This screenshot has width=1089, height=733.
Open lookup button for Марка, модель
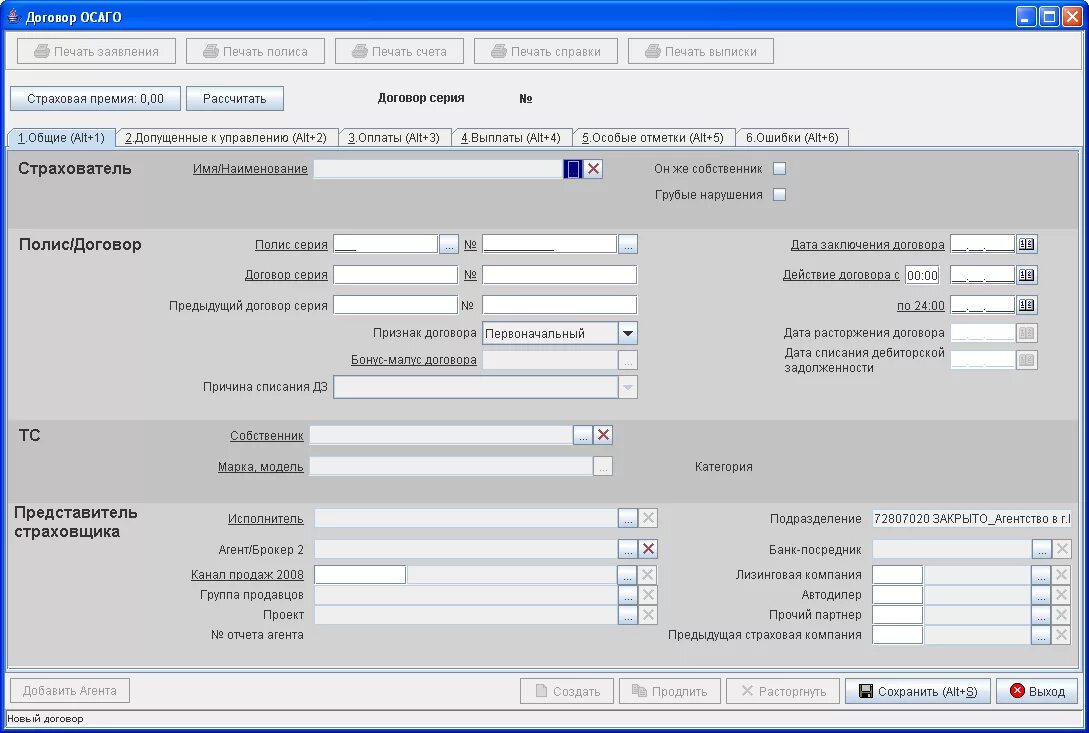click(x=603, y=466)
